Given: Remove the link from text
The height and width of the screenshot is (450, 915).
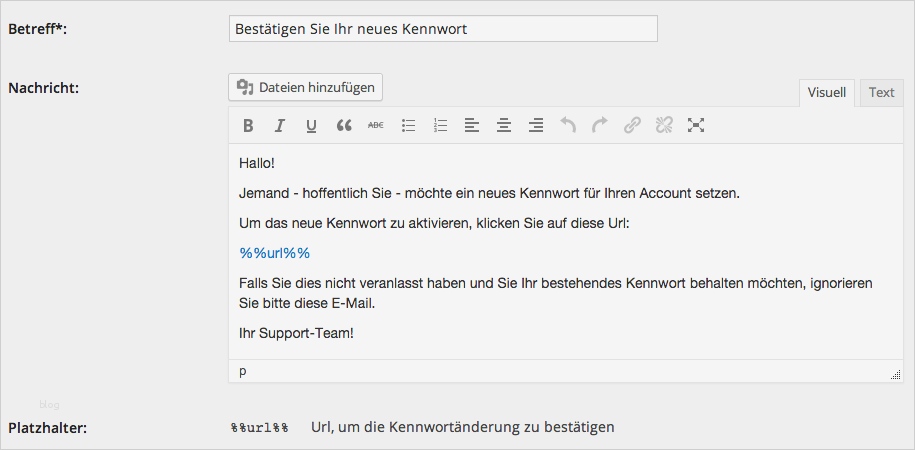Looking at the screenshot, I should [x=664, y=126].
